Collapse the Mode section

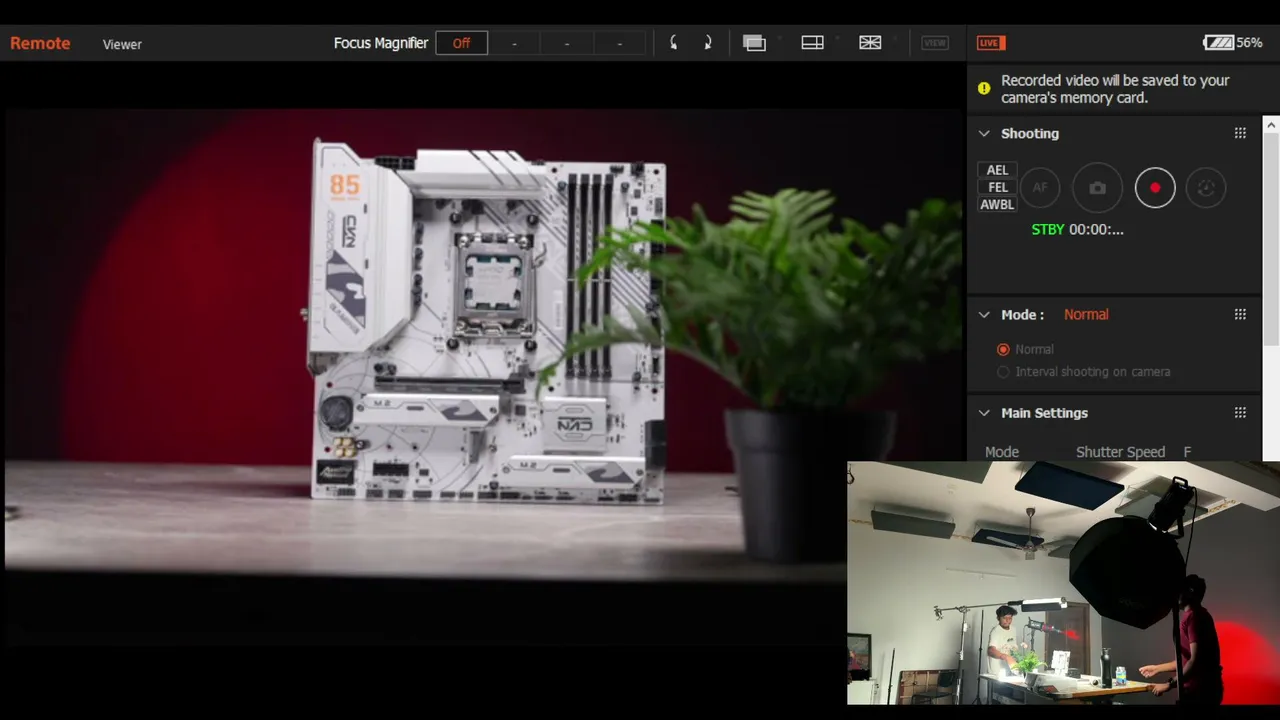tap(984, 314)
